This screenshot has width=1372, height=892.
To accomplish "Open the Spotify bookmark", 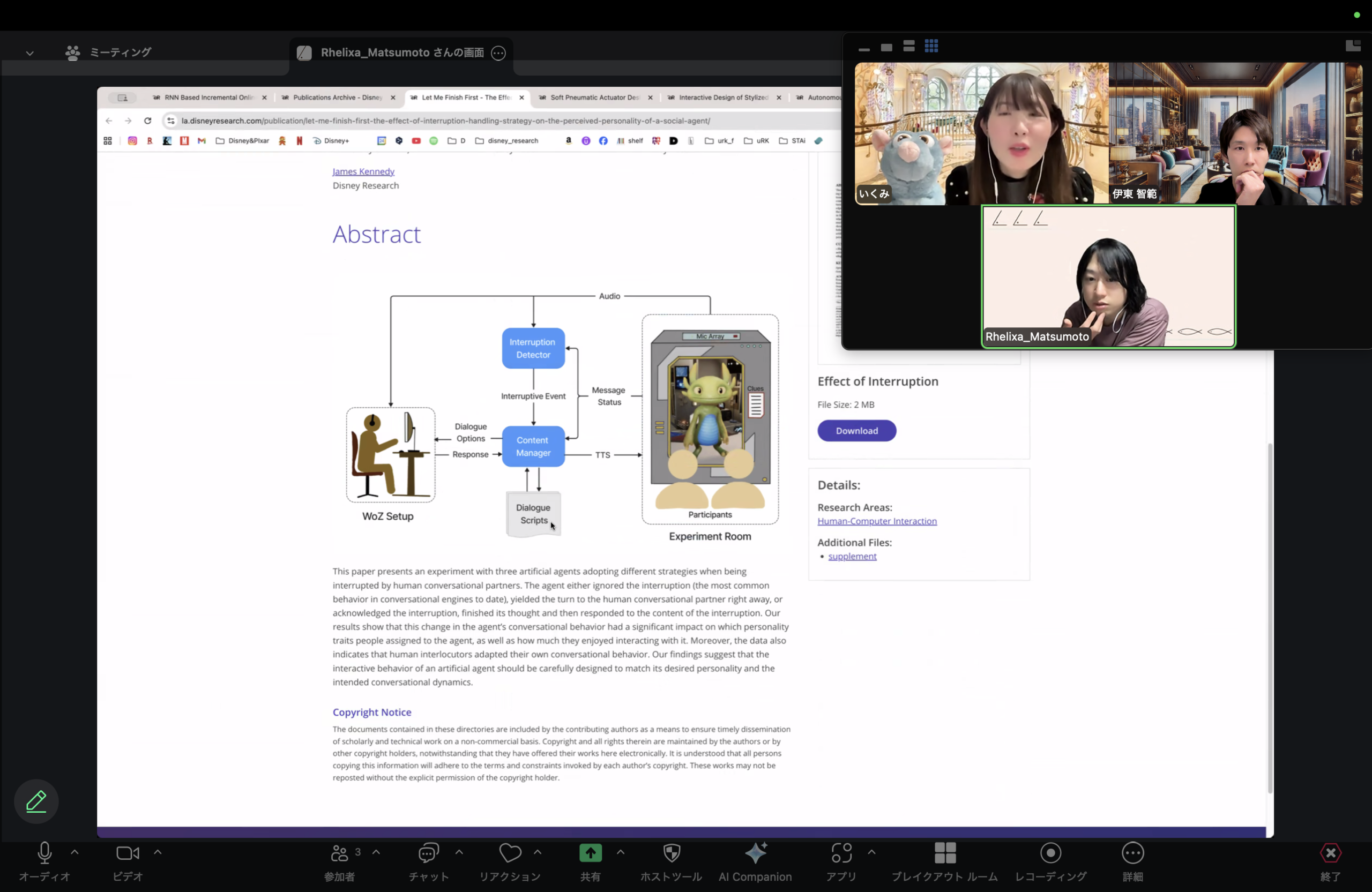I will tap(434, 140).
